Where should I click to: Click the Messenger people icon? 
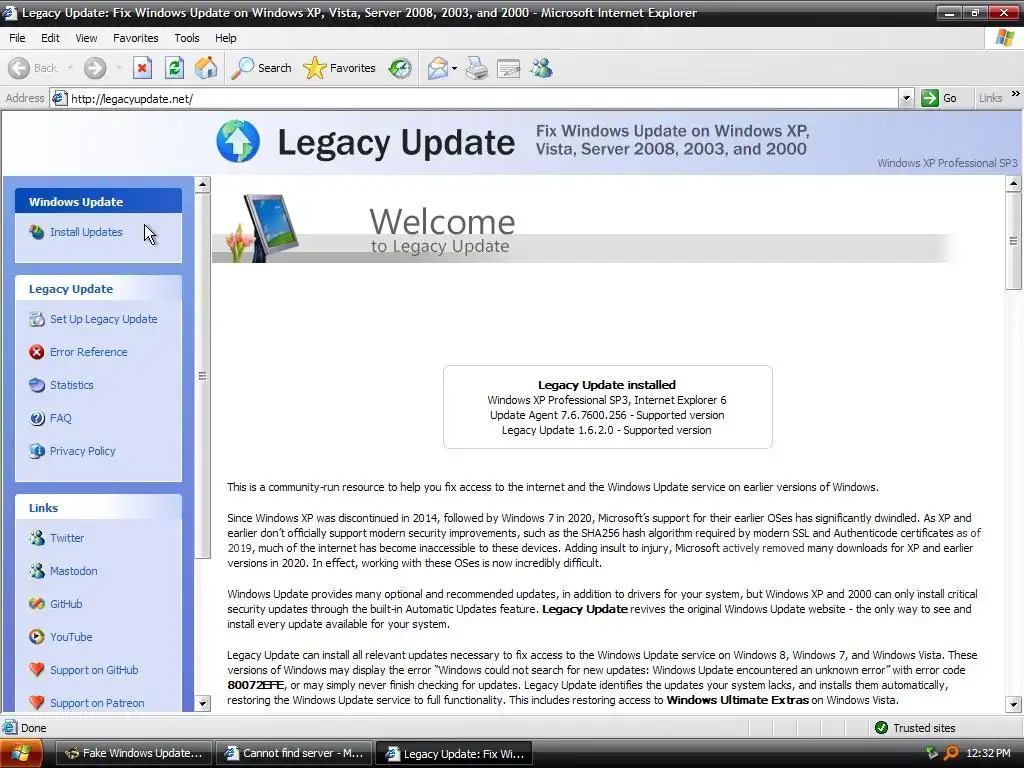tap(541, 68)
